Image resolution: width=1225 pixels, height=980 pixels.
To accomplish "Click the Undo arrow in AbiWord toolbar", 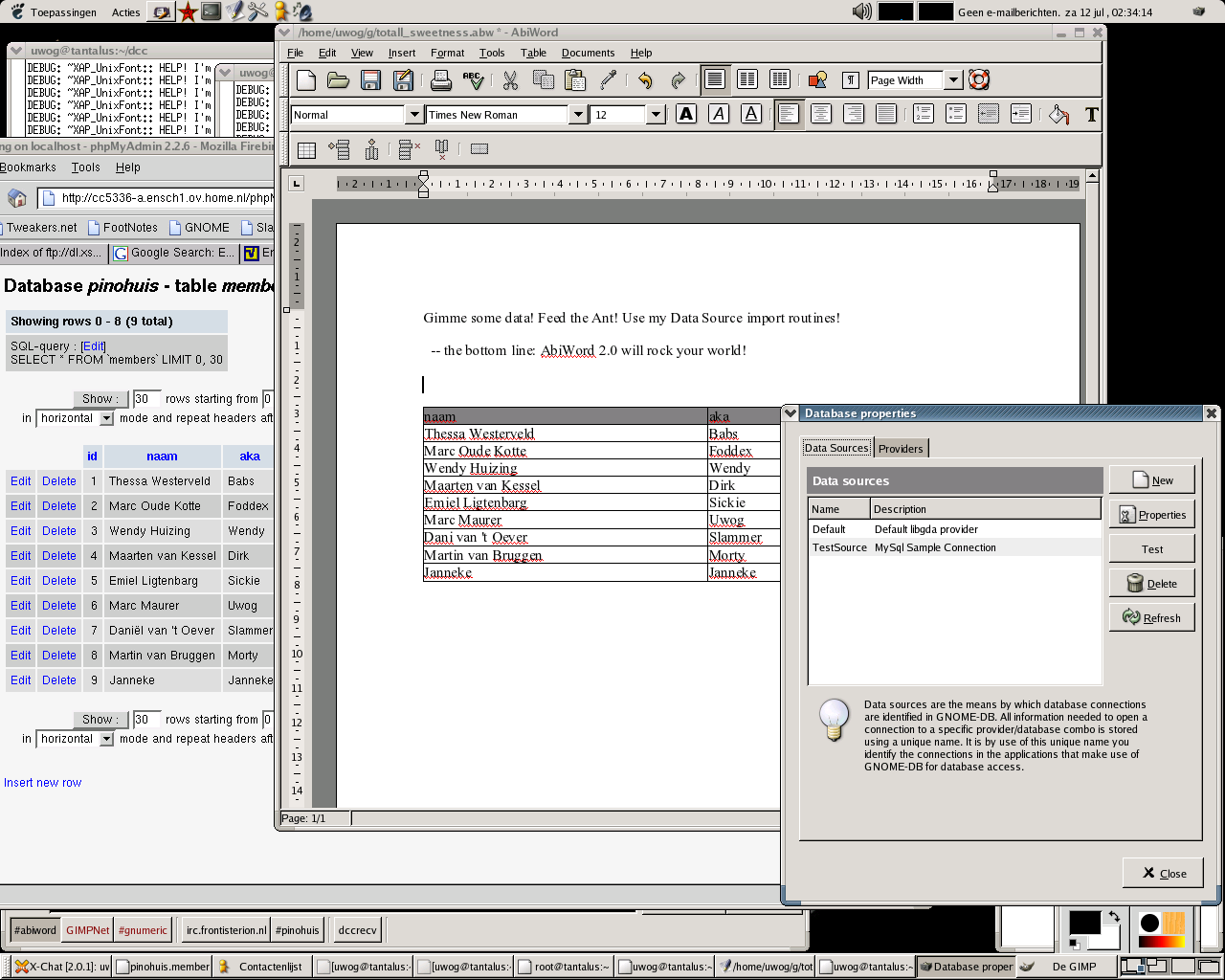I will click(x=645, y=80).
